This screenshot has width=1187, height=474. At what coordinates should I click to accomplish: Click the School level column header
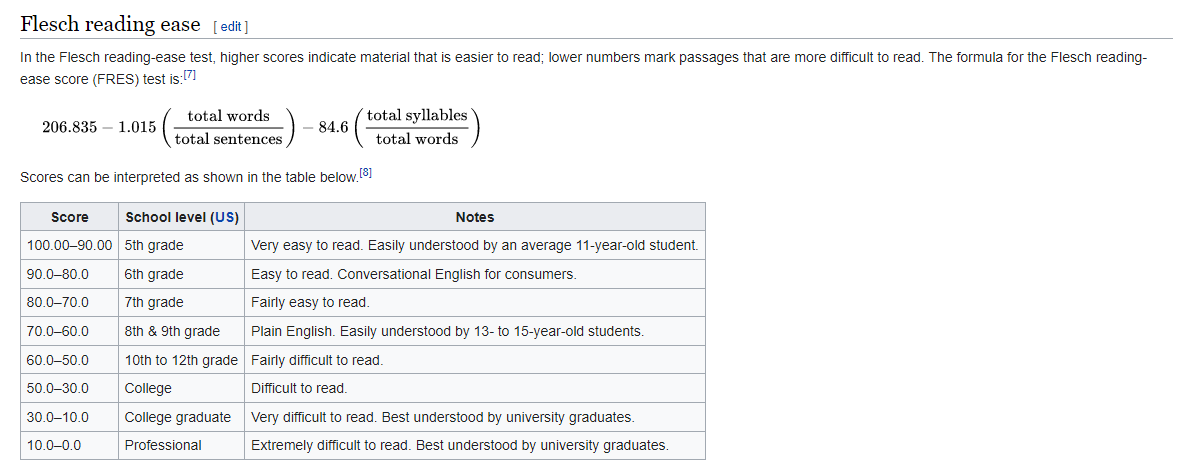182,217
